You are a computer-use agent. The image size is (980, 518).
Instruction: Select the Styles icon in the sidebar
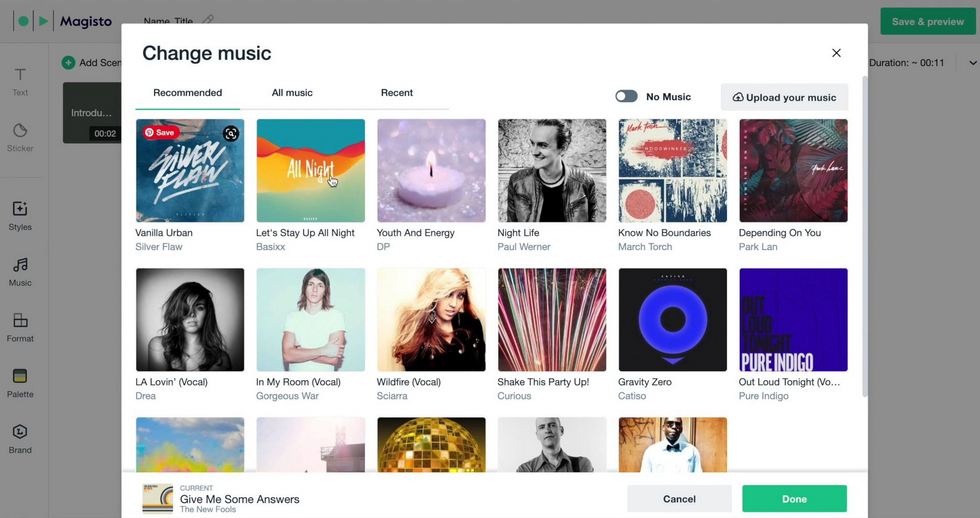click(20, 216)
